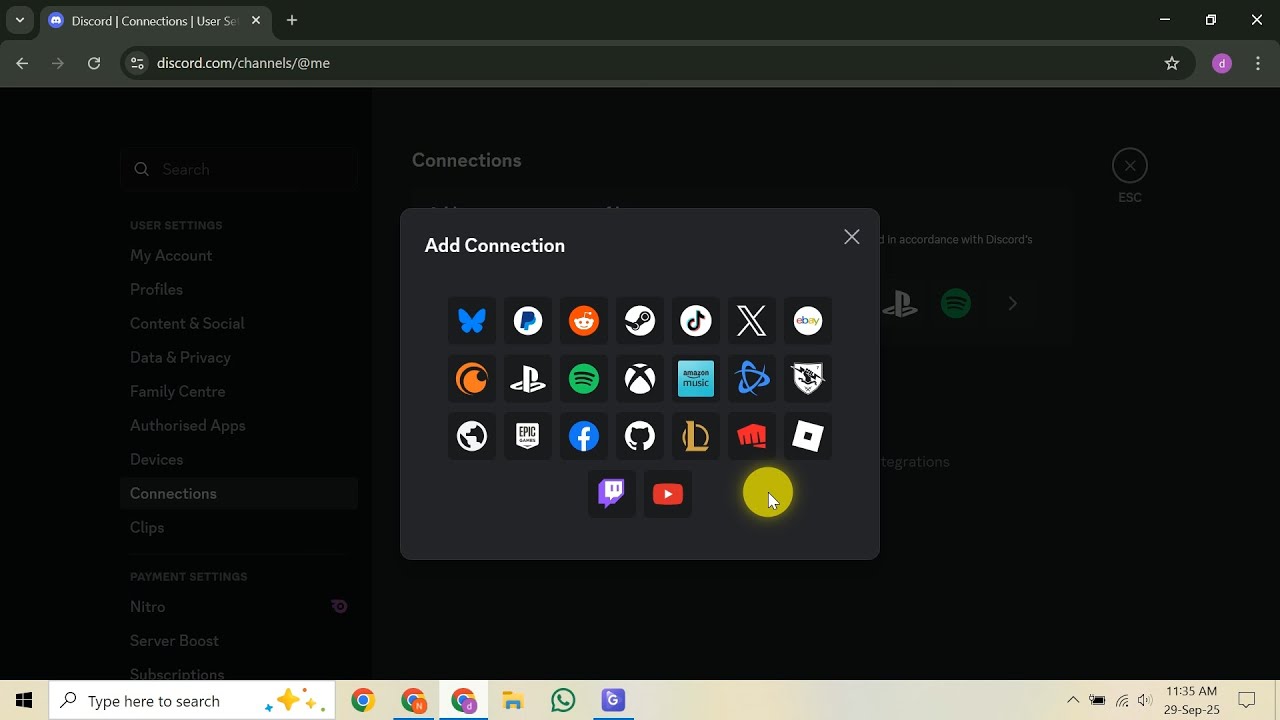Bookmark this page with the star
This screenshot has height=720, width=1280.
(1172, 63)
